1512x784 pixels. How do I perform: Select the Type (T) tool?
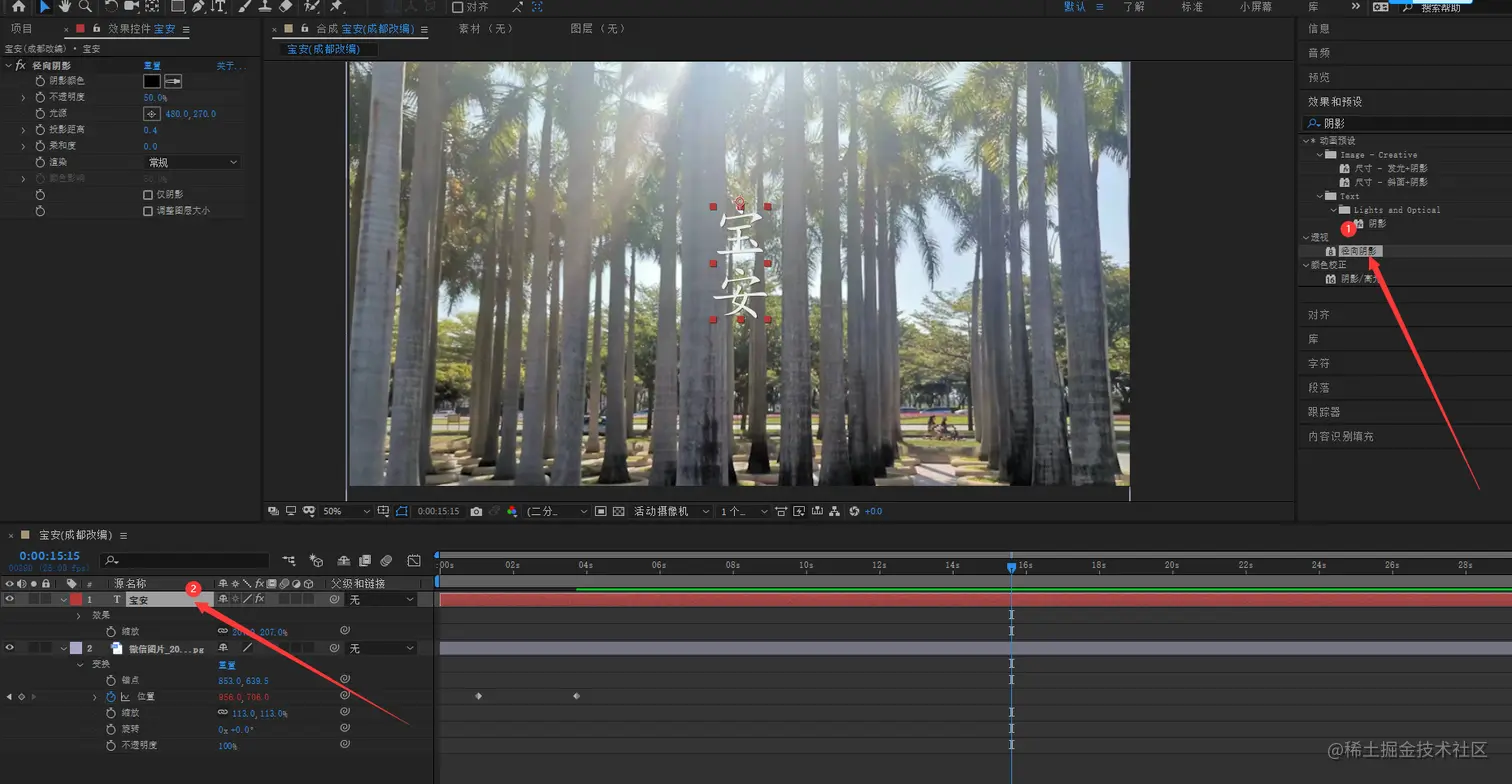pos(218,6)
